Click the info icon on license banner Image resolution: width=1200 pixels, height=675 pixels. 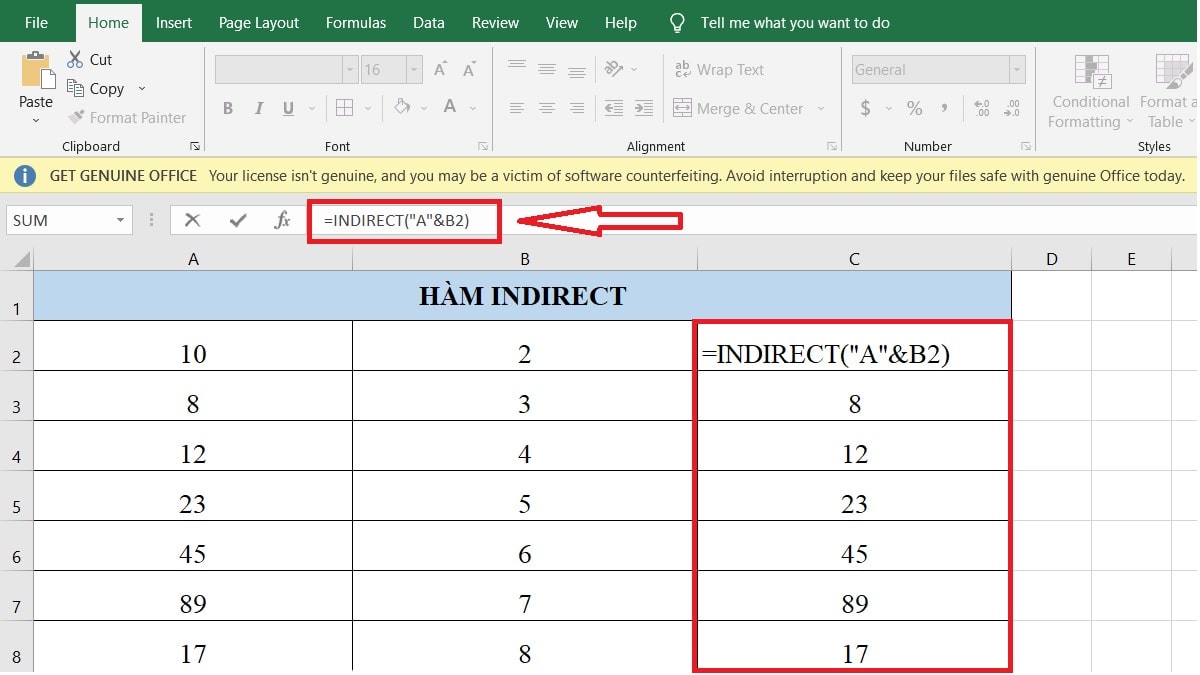click(25, 176)
